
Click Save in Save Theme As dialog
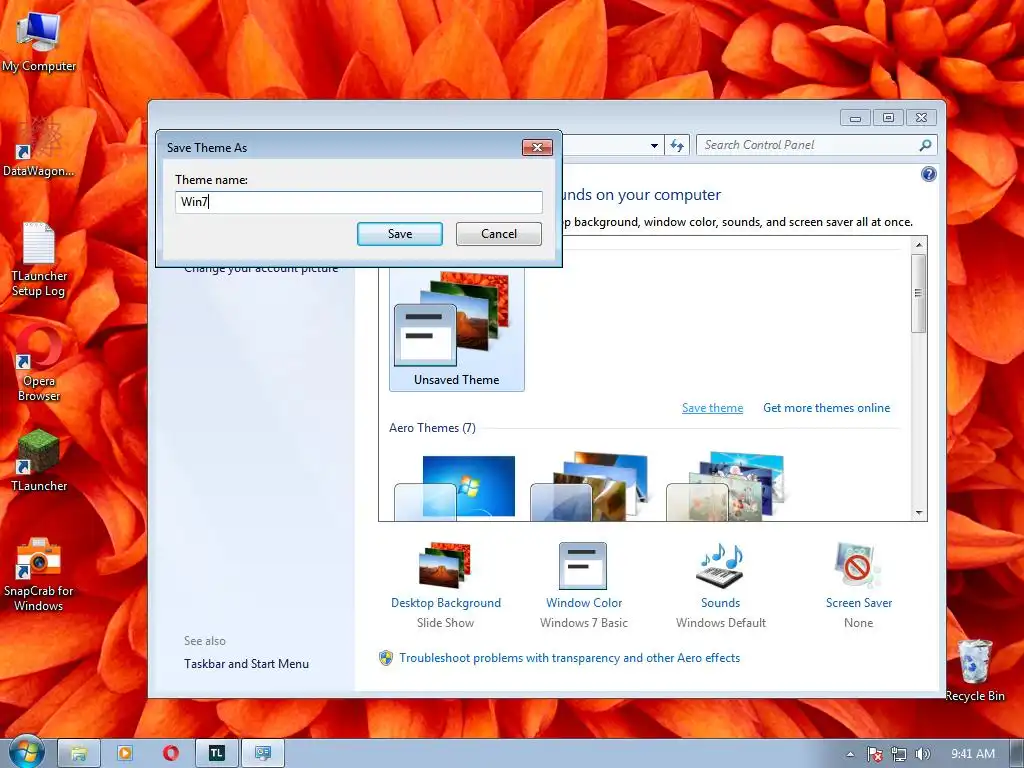pyautogui.click(x=400, y=234)
